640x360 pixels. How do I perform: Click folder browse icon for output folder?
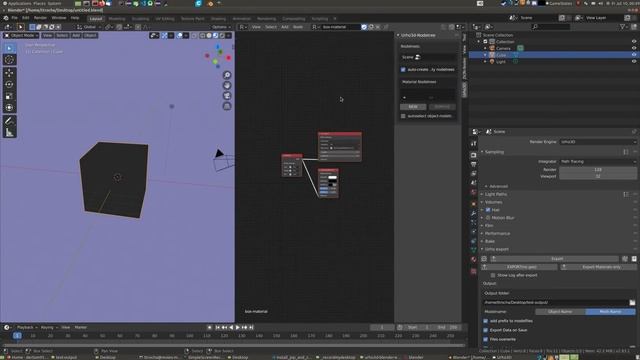coord(632,302)
